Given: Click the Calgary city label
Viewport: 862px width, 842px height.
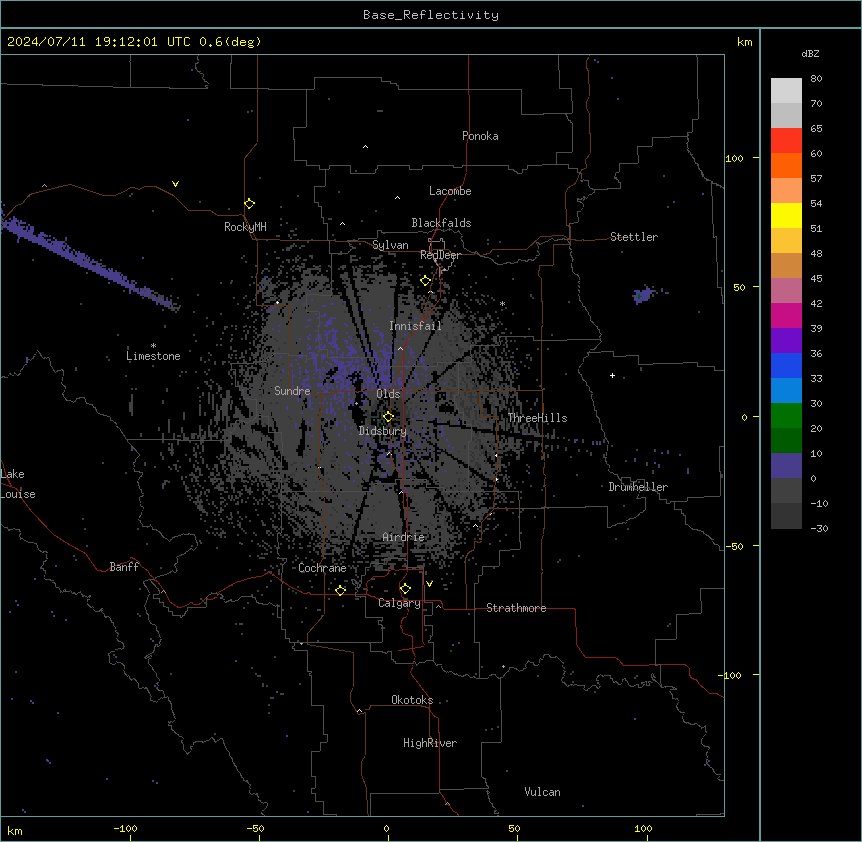Looking at the screenshot, I should coord(399,603).
